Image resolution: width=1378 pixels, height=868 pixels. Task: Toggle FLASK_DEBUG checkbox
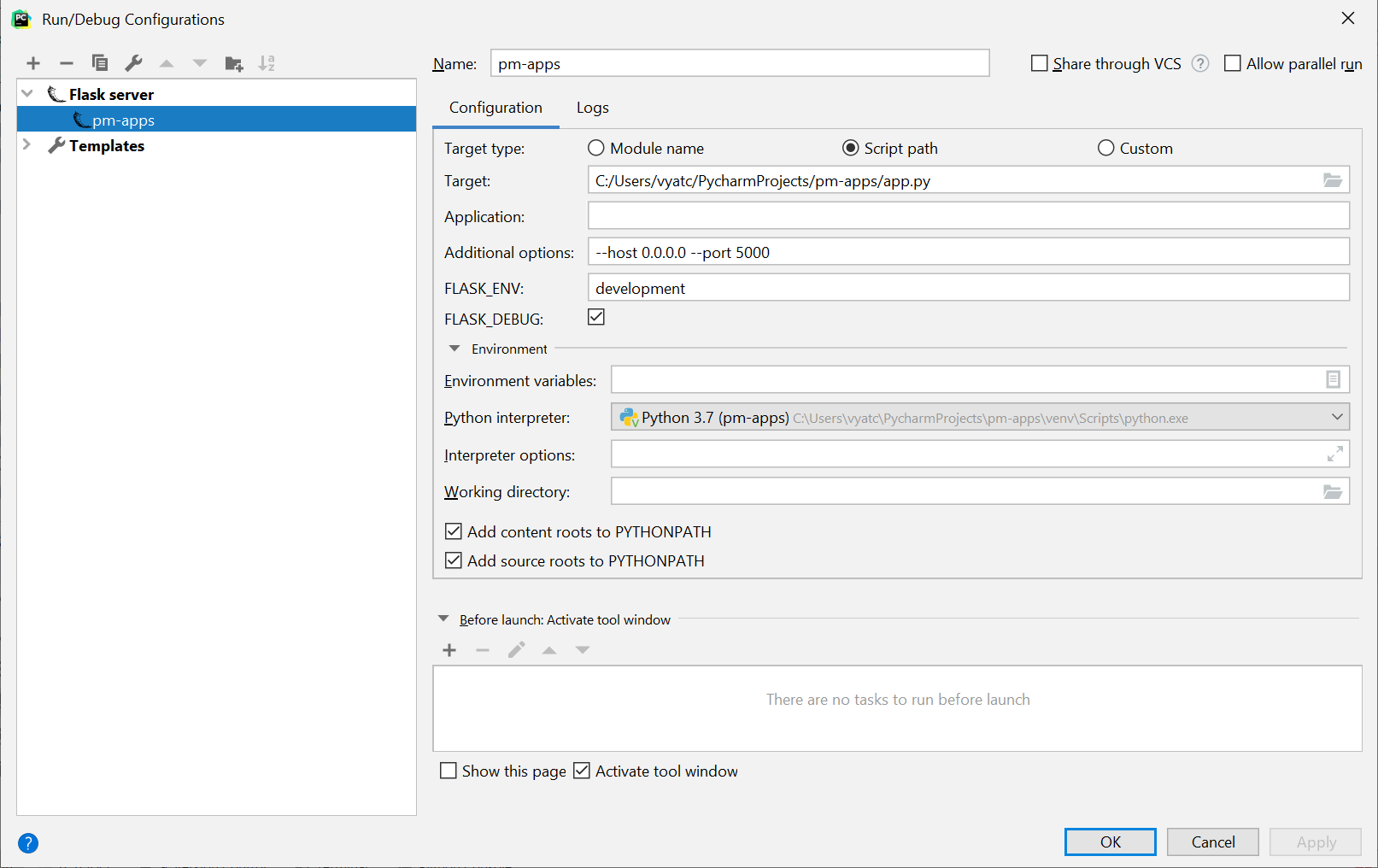coord(596,317)
